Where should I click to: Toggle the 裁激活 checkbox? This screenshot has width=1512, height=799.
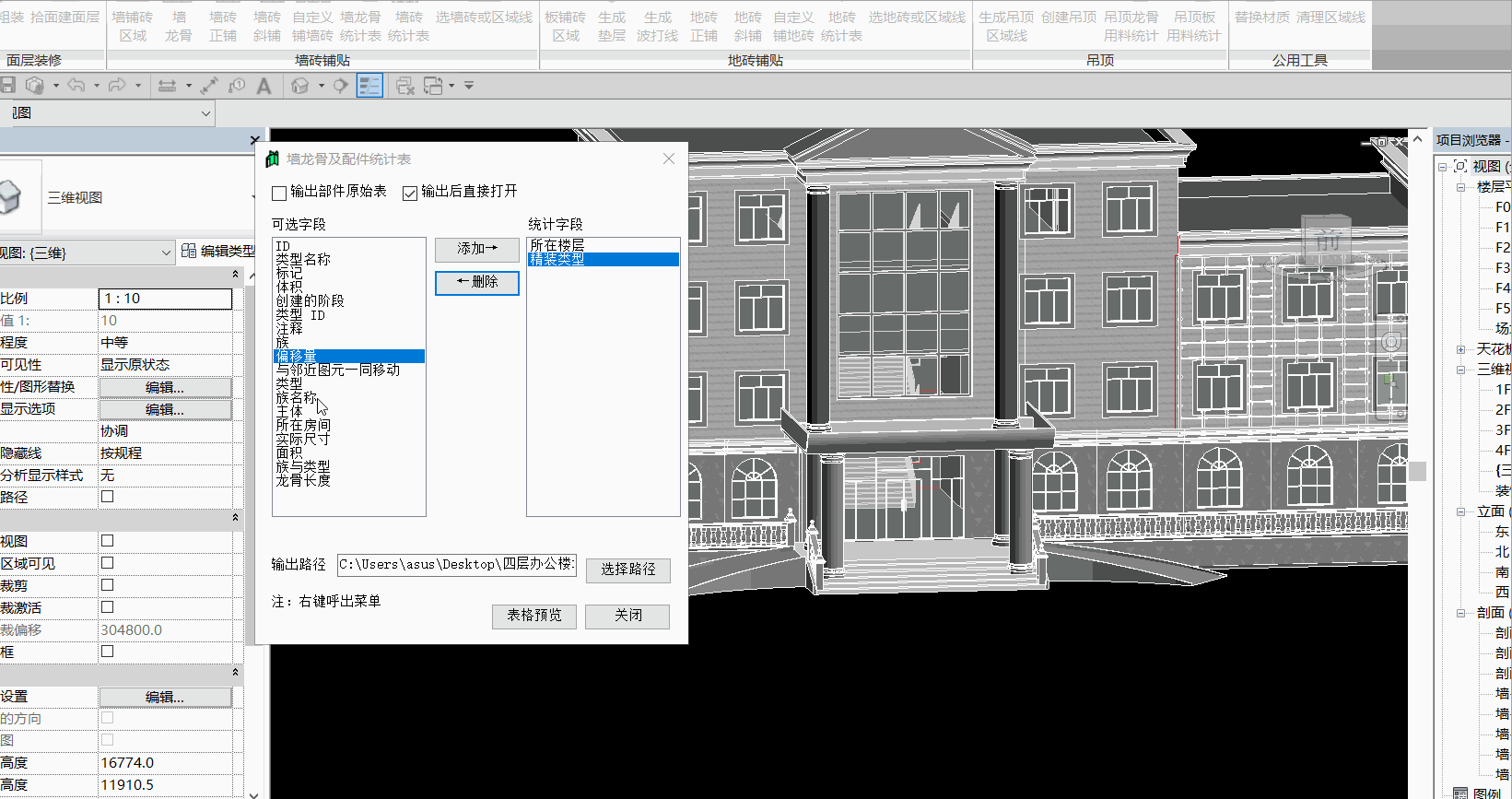(107, 607)
